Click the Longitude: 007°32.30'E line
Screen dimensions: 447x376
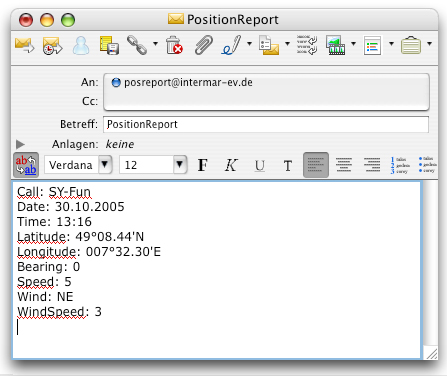[x=89, y=252]
